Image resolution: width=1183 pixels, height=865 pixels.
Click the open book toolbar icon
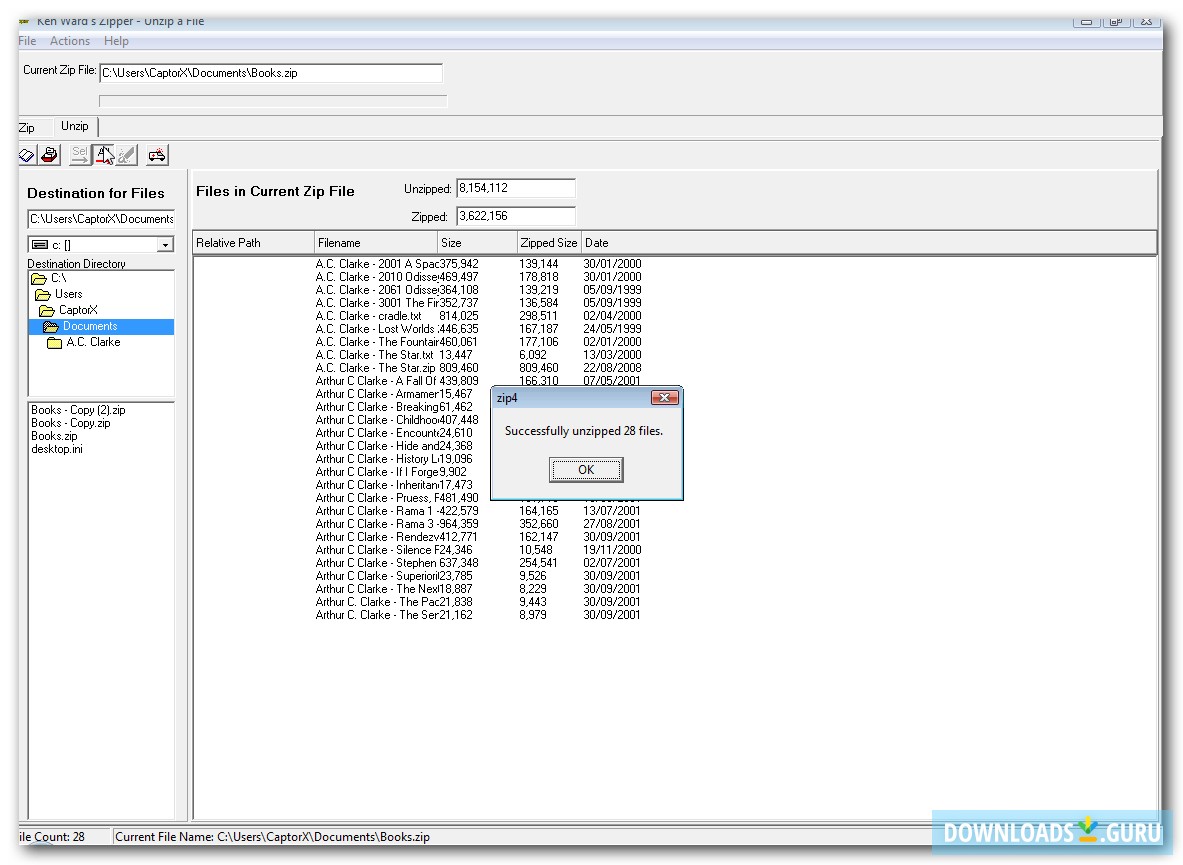point(26,155)
